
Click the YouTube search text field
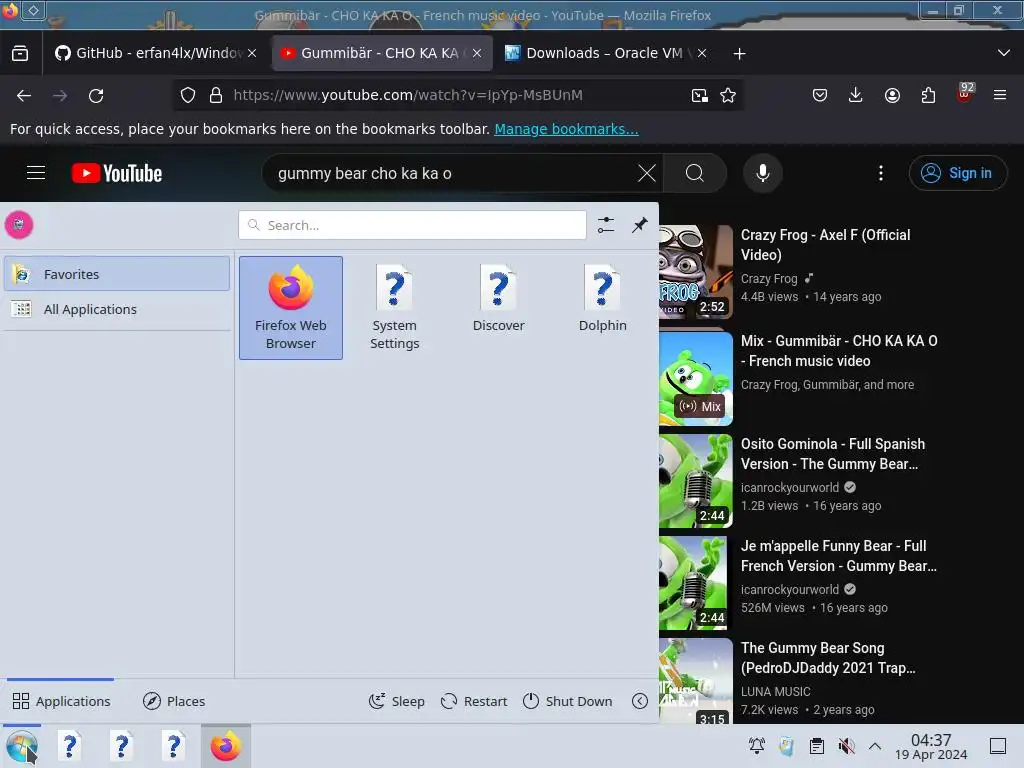click(451, 173)
